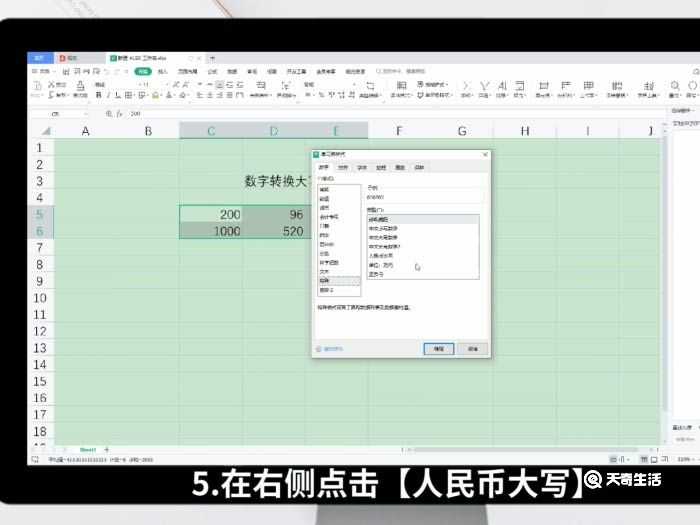Click the Sheet1 sheet tab
The width and height of the screenshot is (700, 525).
tap(88, 450)
